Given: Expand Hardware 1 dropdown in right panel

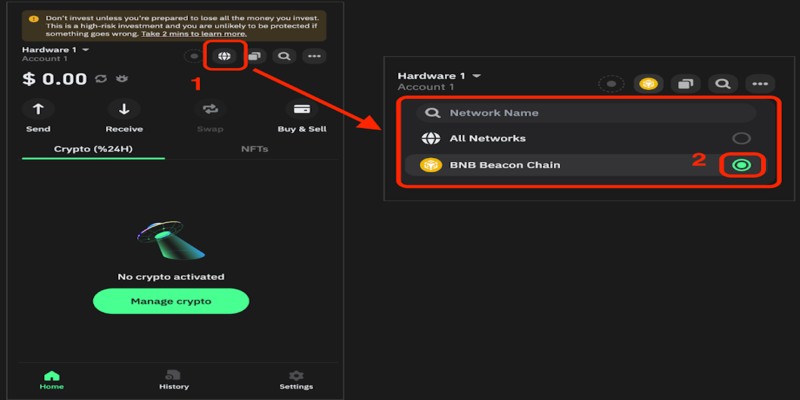Looking at the screenshot, I should point(476,76).
